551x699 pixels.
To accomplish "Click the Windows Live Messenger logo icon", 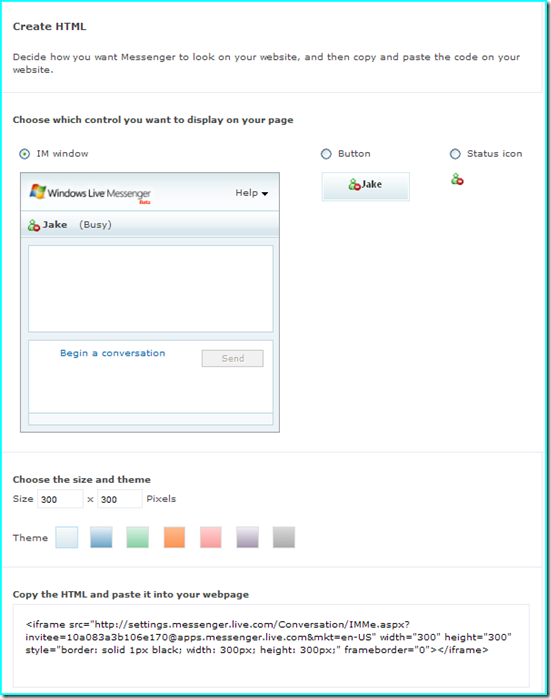I will 37,192.
